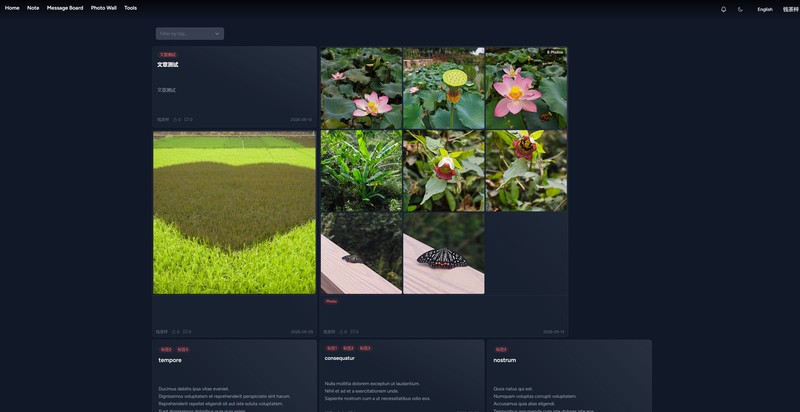Open the tempore article title
800x412 pixels.
coord(170,360)
